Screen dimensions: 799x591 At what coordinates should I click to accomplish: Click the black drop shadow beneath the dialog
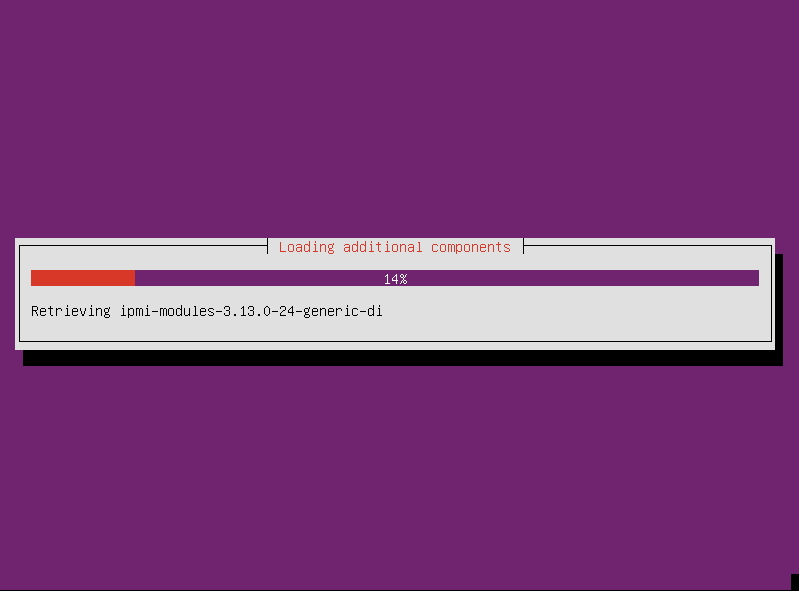[x=403, y=358]
